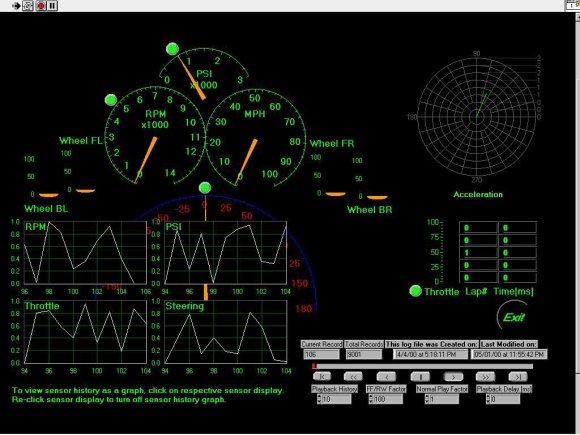Click the LabVIEW Run arrow icon
This screenshot has width=580, height=435.
[16, 6]
